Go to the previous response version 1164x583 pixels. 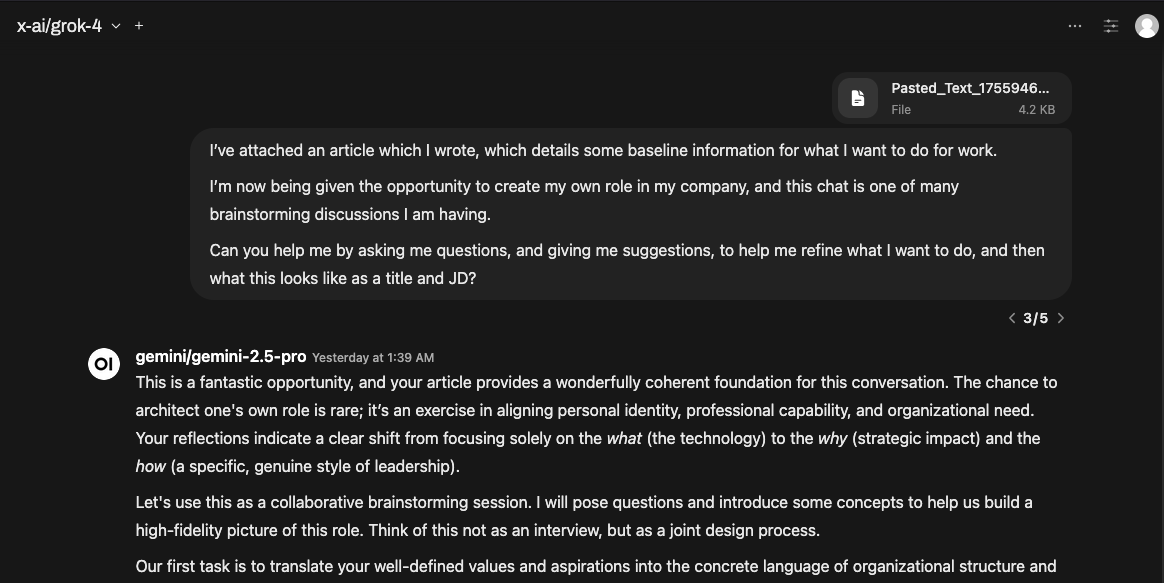click(1012, 318)
